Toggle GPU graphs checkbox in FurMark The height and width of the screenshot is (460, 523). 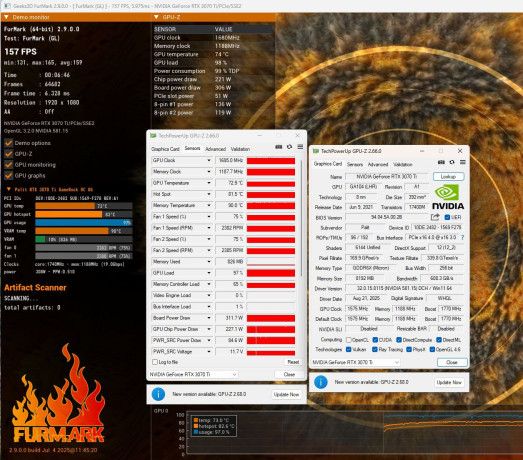[9, 175]
